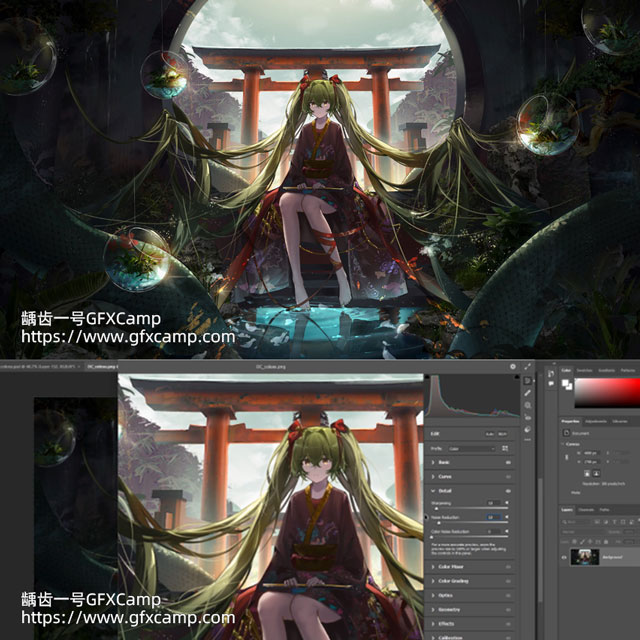Toggle the canvas width-height link icon
Viewport: 640px width, 640px height.
click(x=567, y=457)
